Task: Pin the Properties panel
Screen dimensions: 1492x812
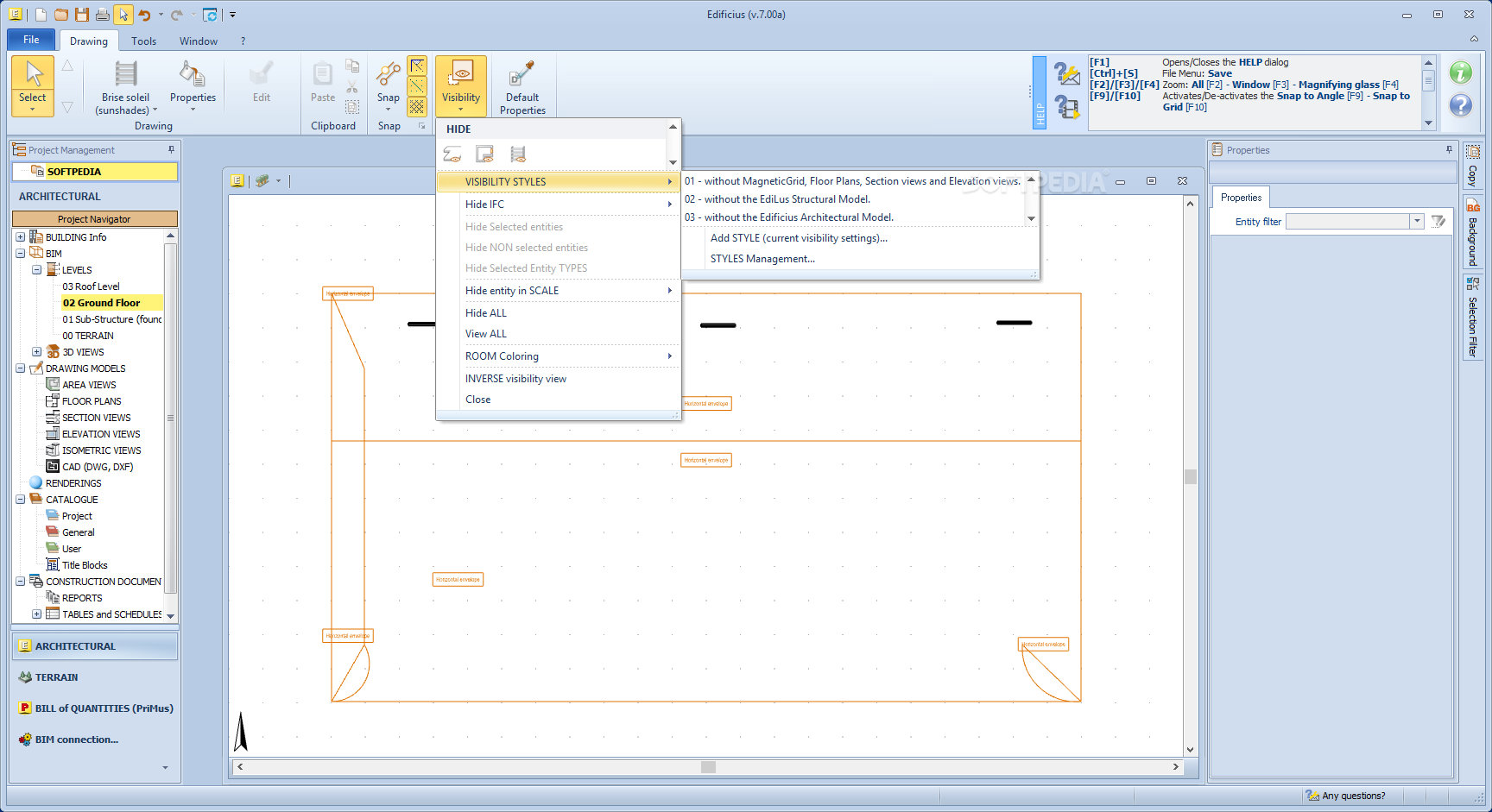Action: (1449, 150)
